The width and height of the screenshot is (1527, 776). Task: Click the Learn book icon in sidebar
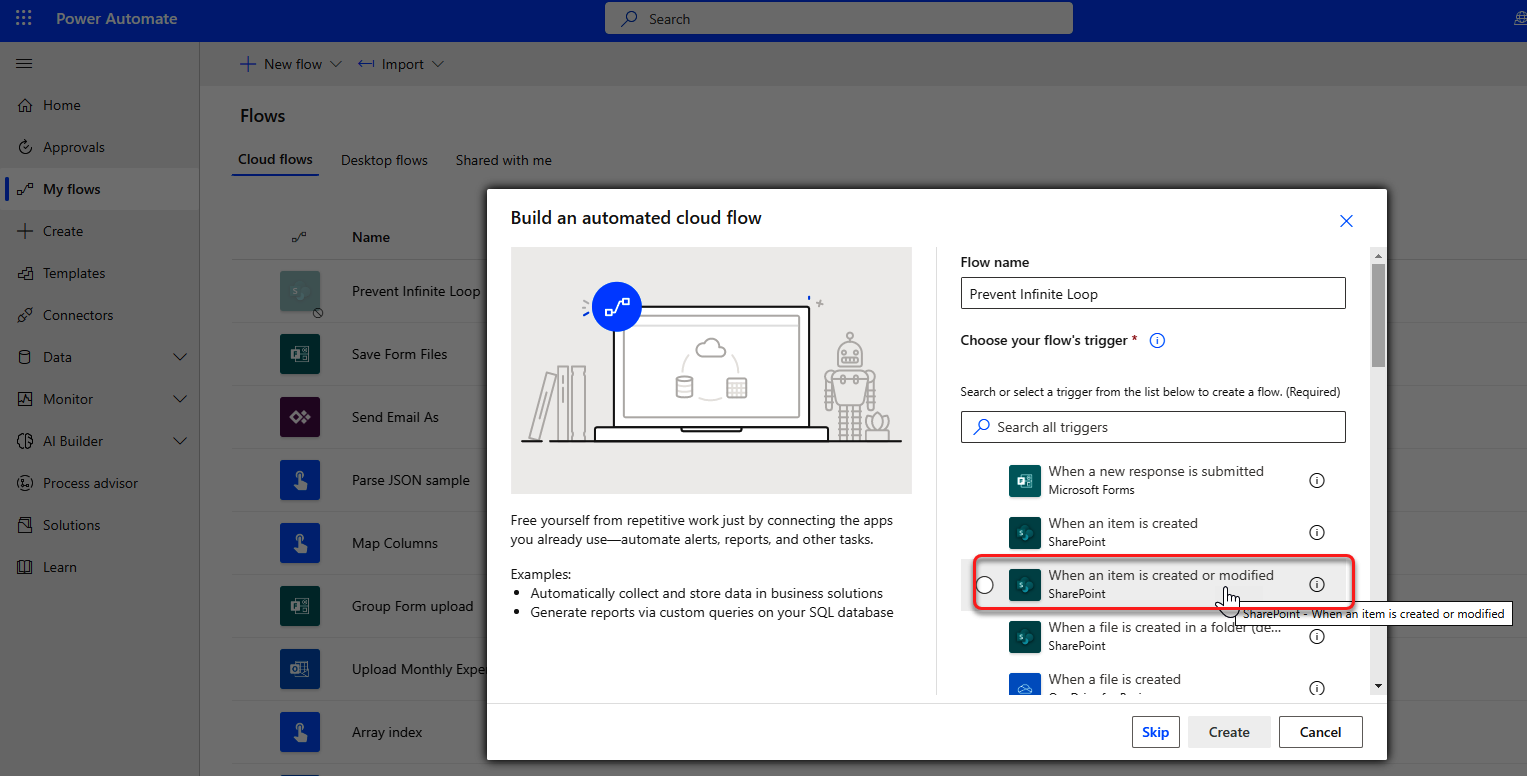[25, 567]
